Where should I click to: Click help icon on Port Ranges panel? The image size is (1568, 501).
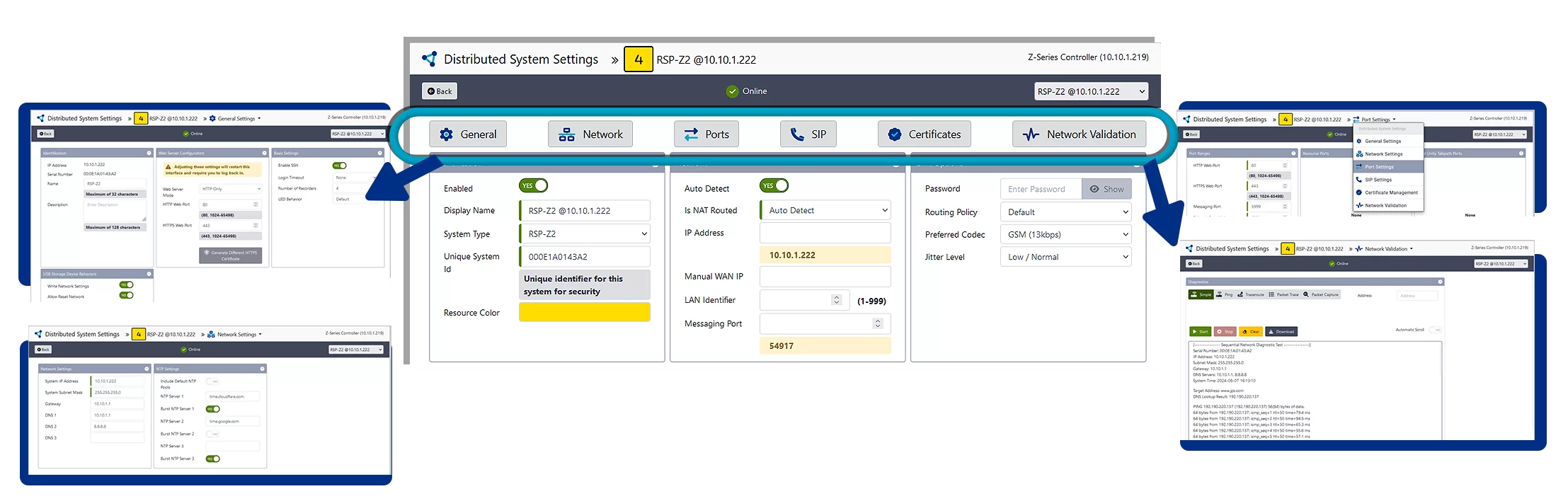[1293, 153]
